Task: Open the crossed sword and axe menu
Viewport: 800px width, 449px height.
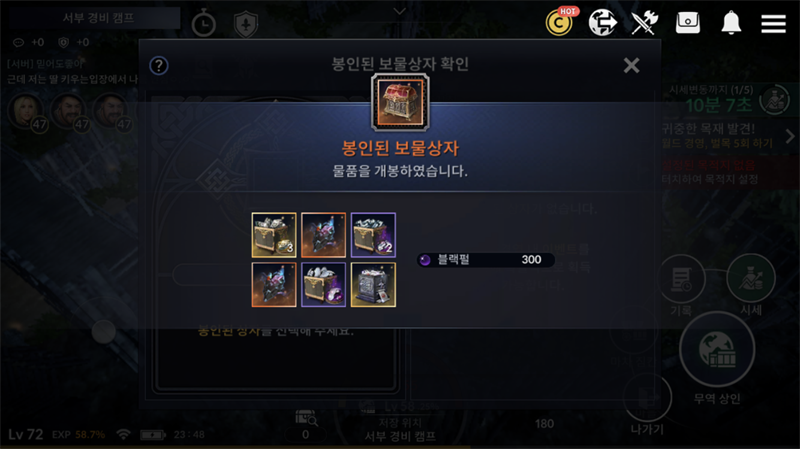Action: 644,22
